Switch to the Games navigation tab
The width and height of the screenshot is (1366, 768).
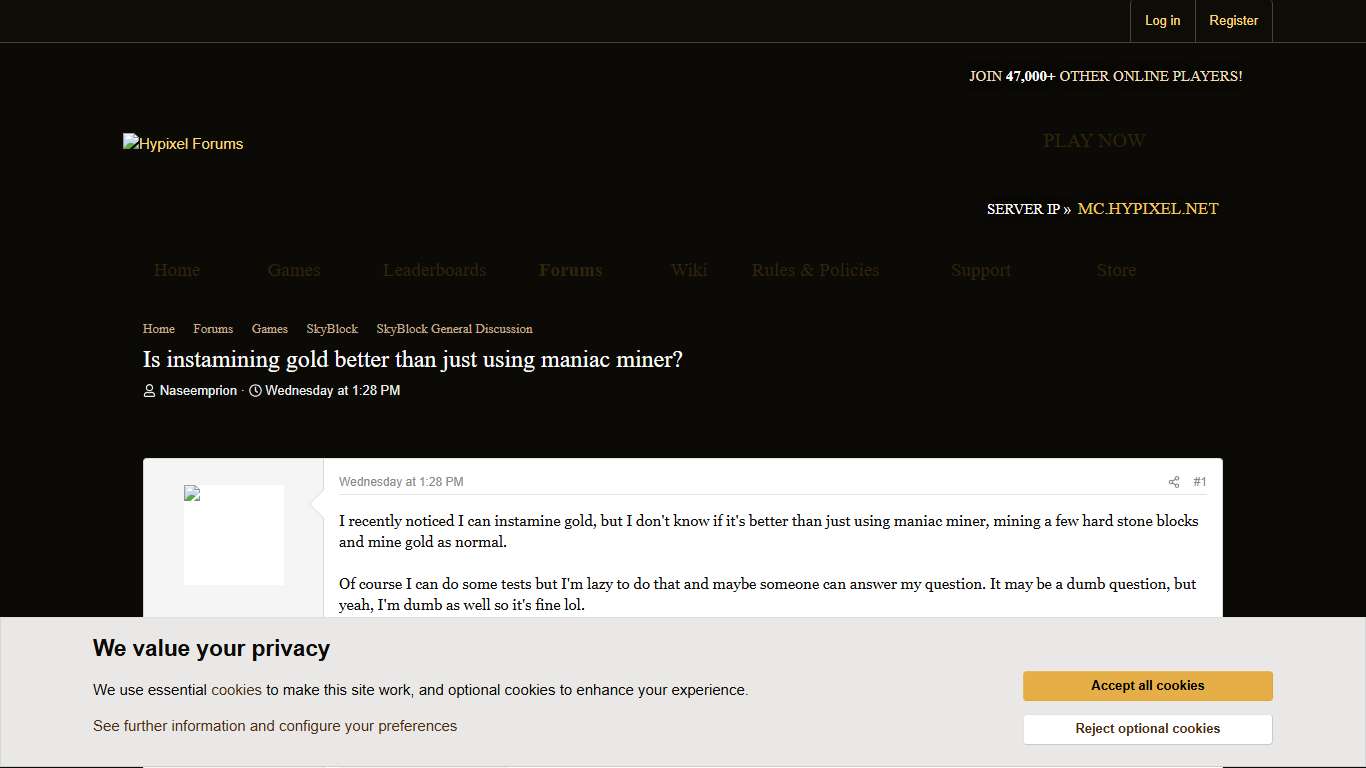coord(293,270)
